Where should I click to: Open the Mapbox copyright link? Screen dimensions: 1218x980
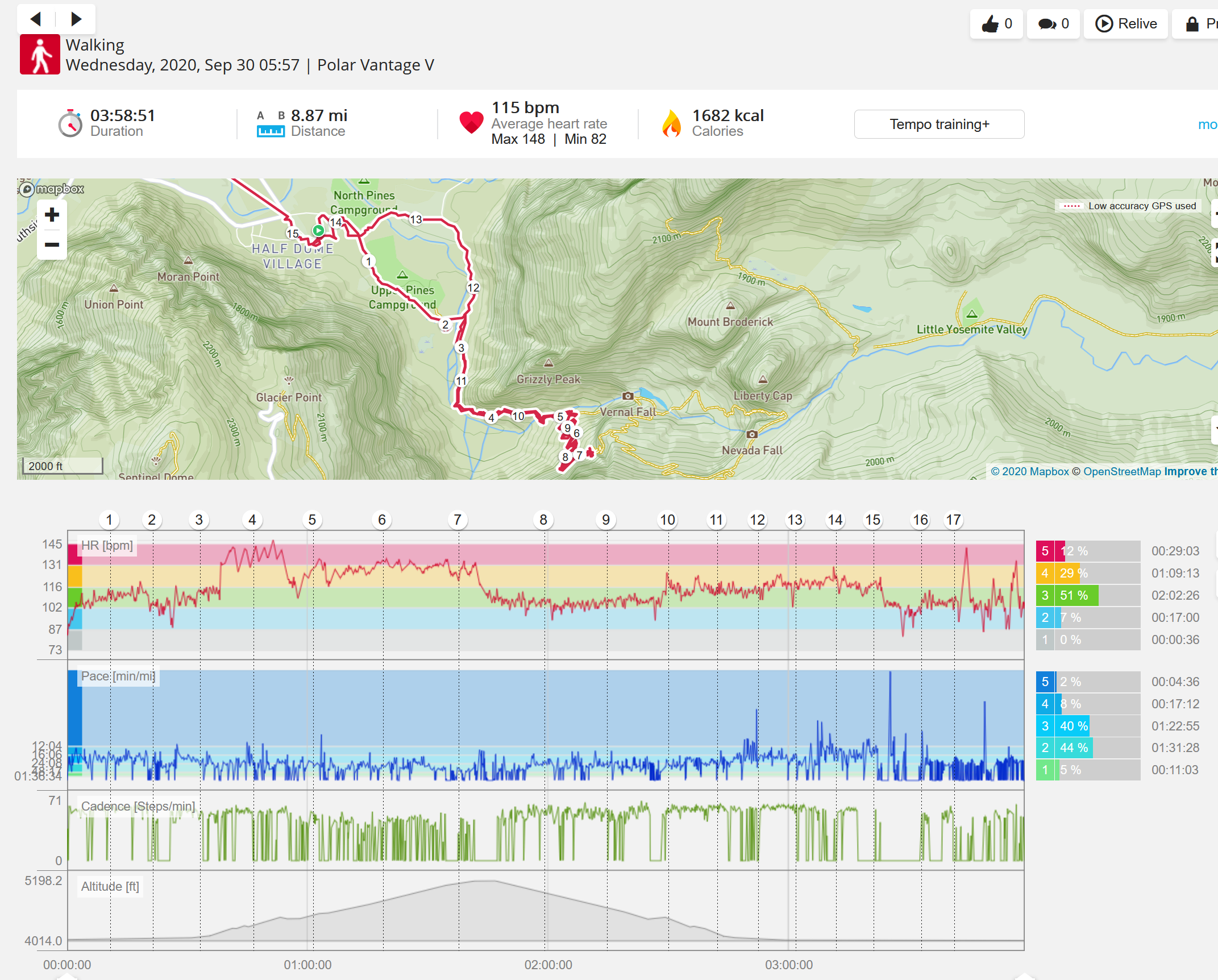(x=1029, y=471)
